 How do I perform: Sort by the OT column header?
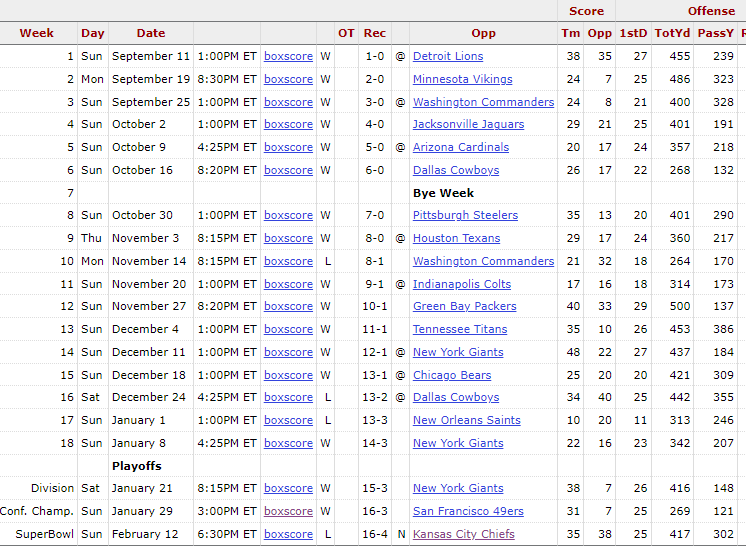[x=346, y=33]
